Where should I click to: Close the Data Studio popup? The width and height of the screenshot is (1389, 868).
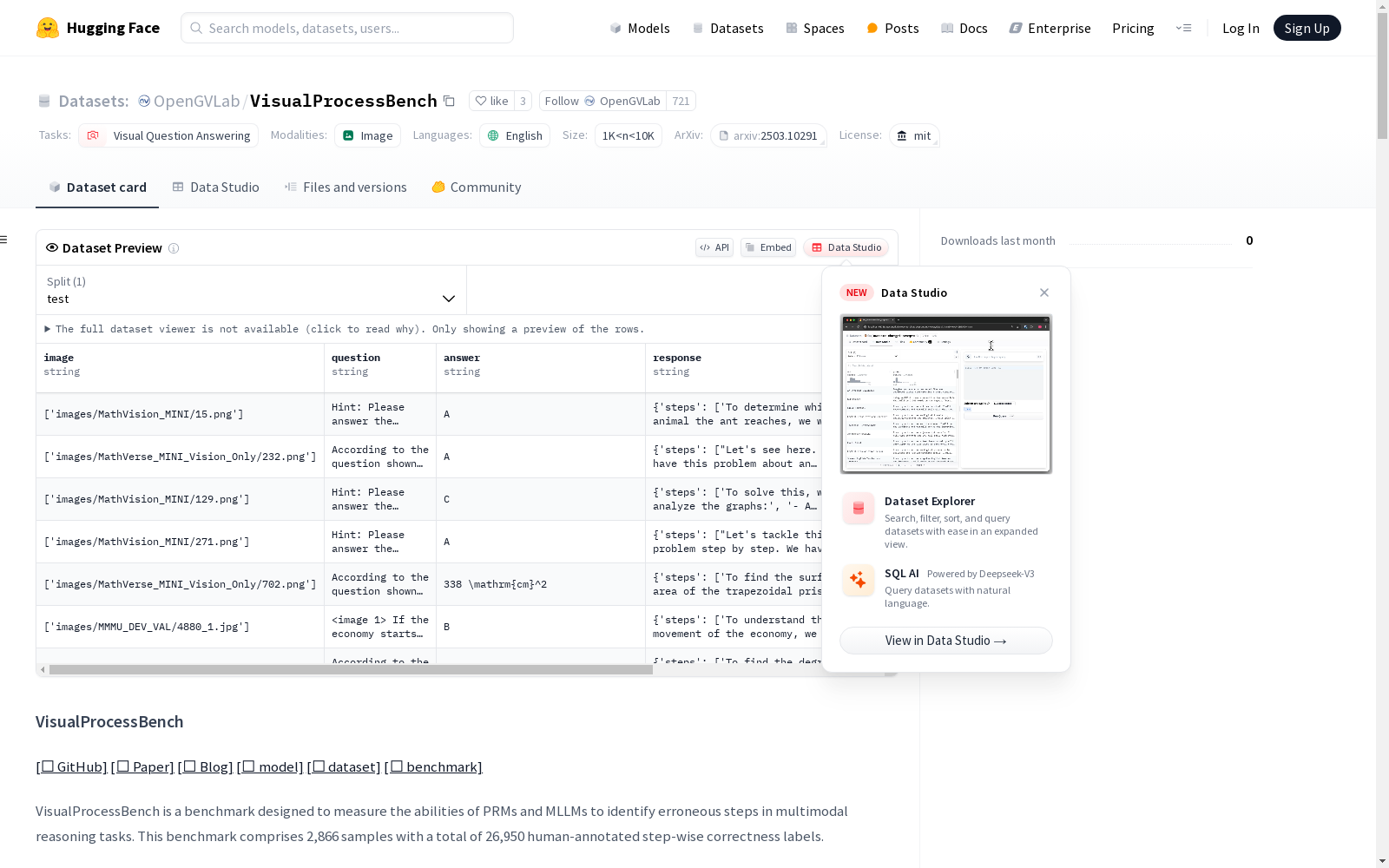coord(1044,293)
